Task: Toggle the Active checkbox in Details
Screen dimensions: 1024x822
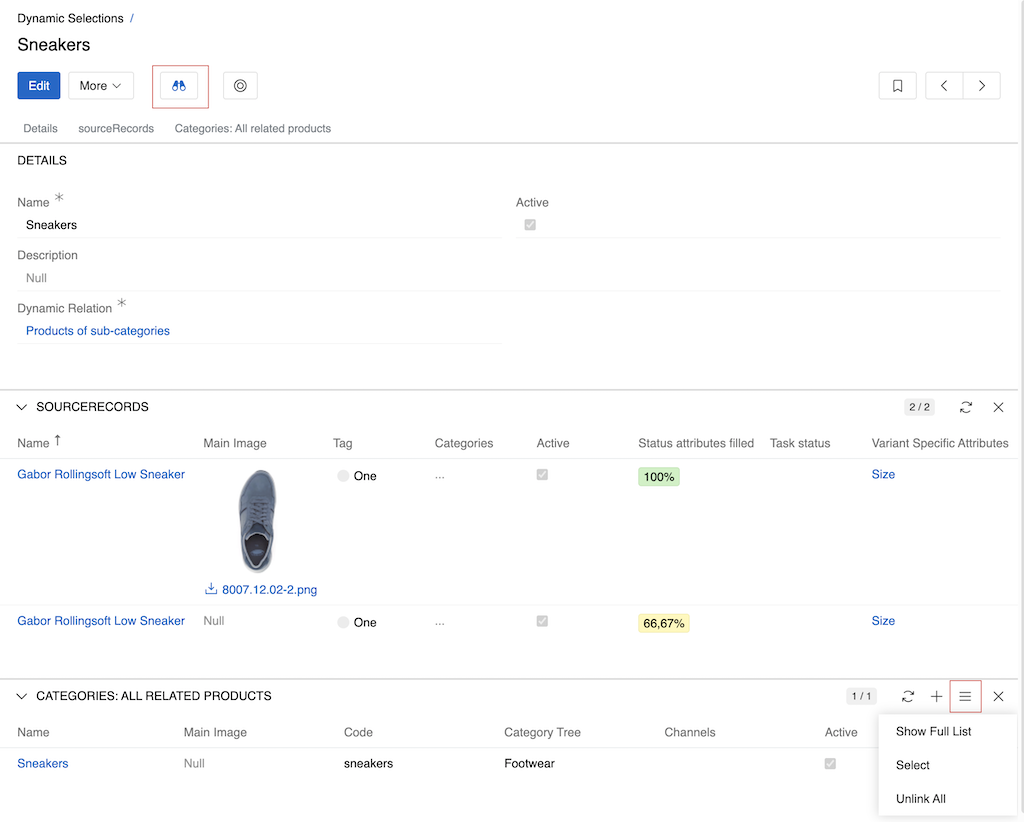Action: click(530, 225)
